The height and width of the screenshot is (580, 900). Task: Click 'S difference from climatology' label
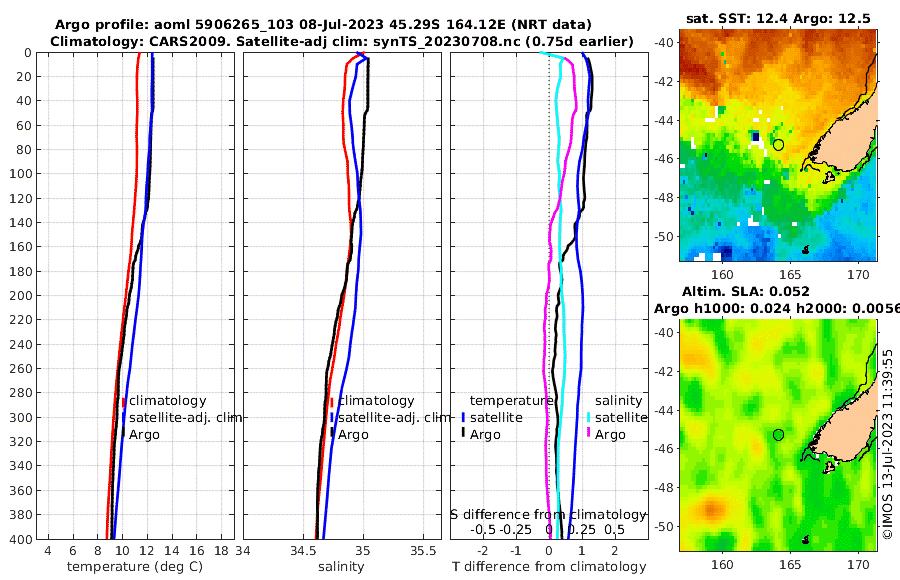549,515
